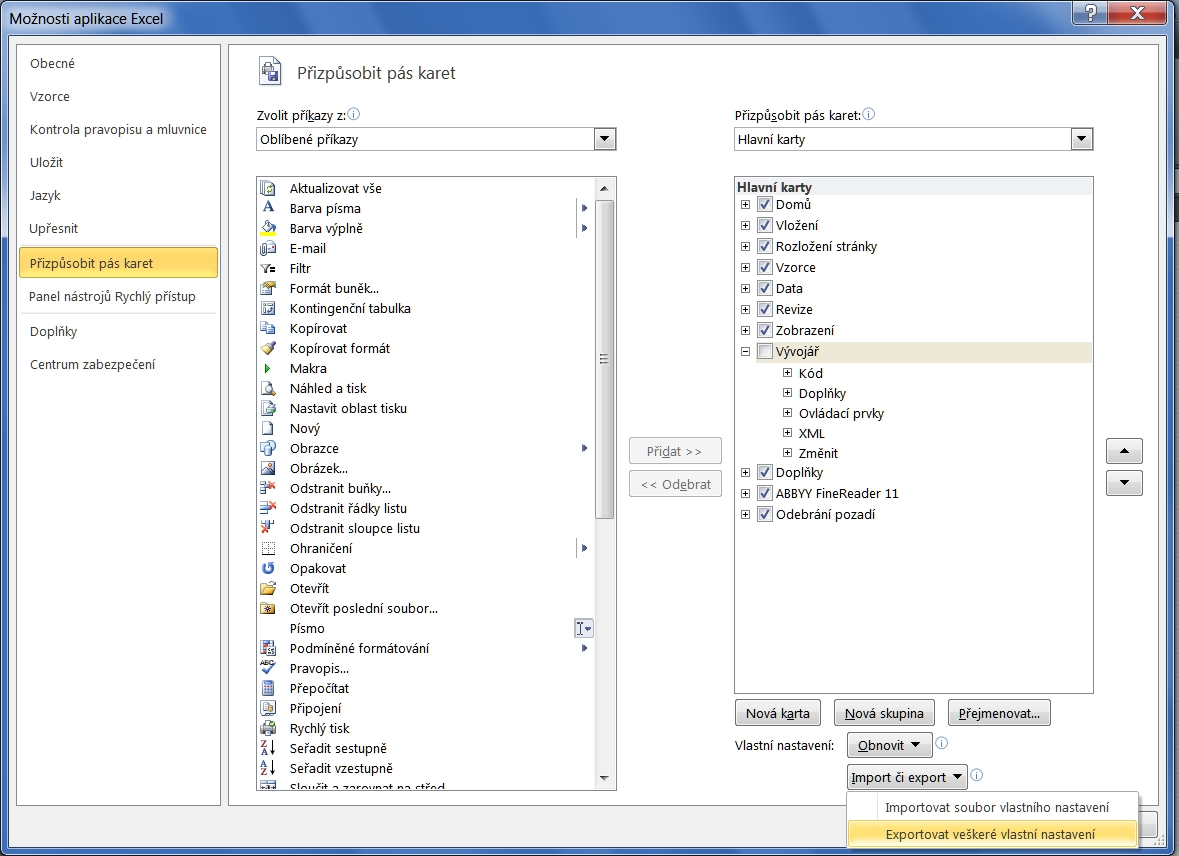Click the Aktualizovat vše command icon
Viewport: 1179px width, 856px height.
(268, 188)
